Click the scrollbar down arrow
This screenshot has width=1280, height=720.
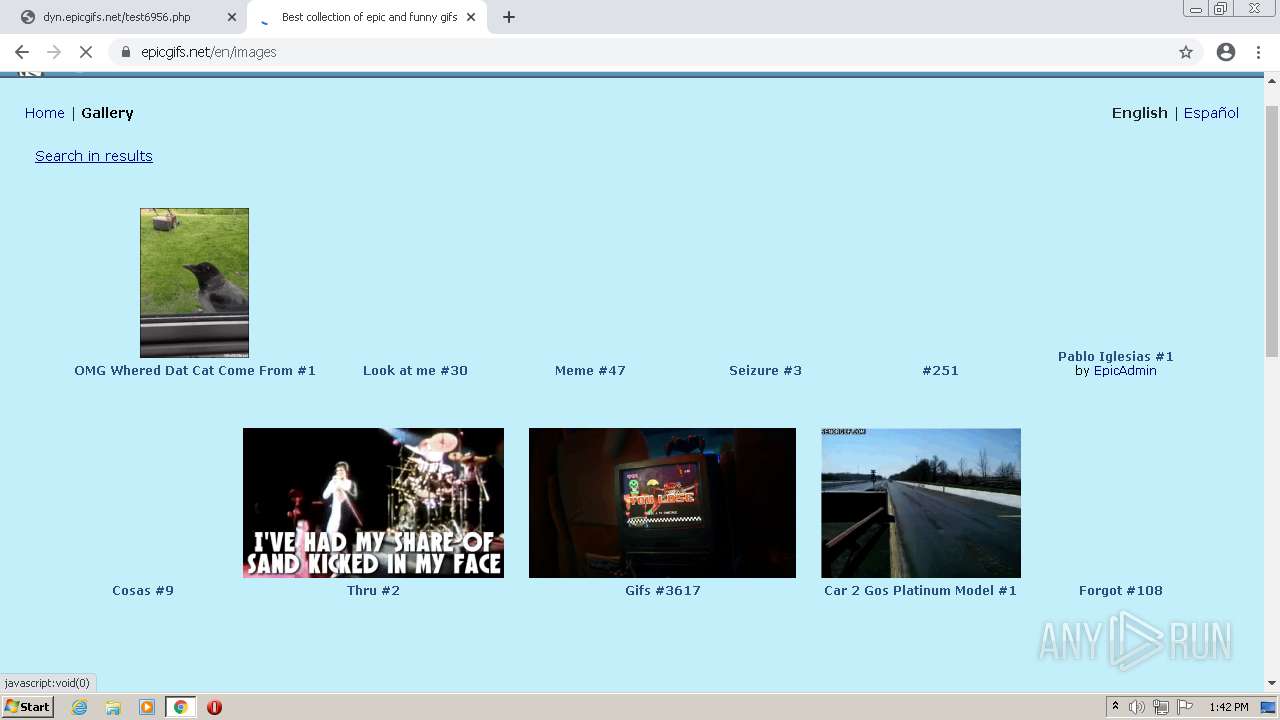[x=1272, y=683]
